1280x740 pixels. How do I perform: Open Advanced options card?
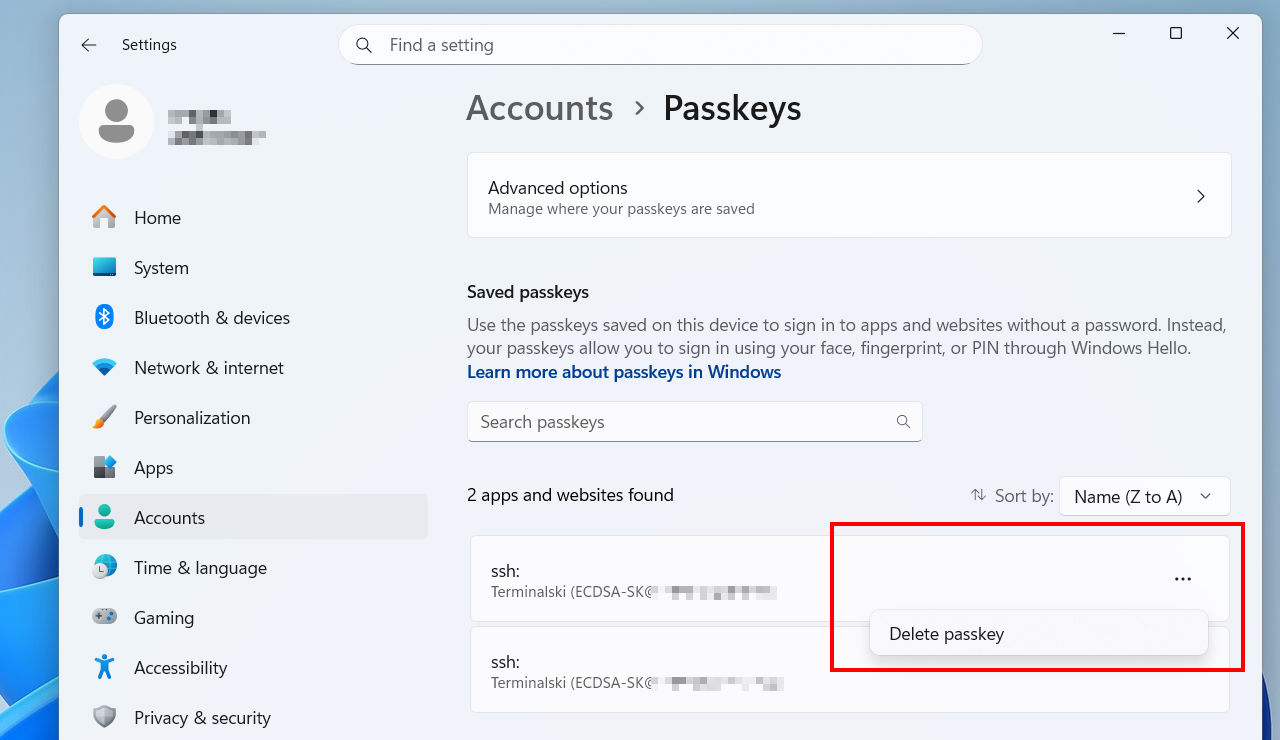pyautogui.click(x=849, y=195)
